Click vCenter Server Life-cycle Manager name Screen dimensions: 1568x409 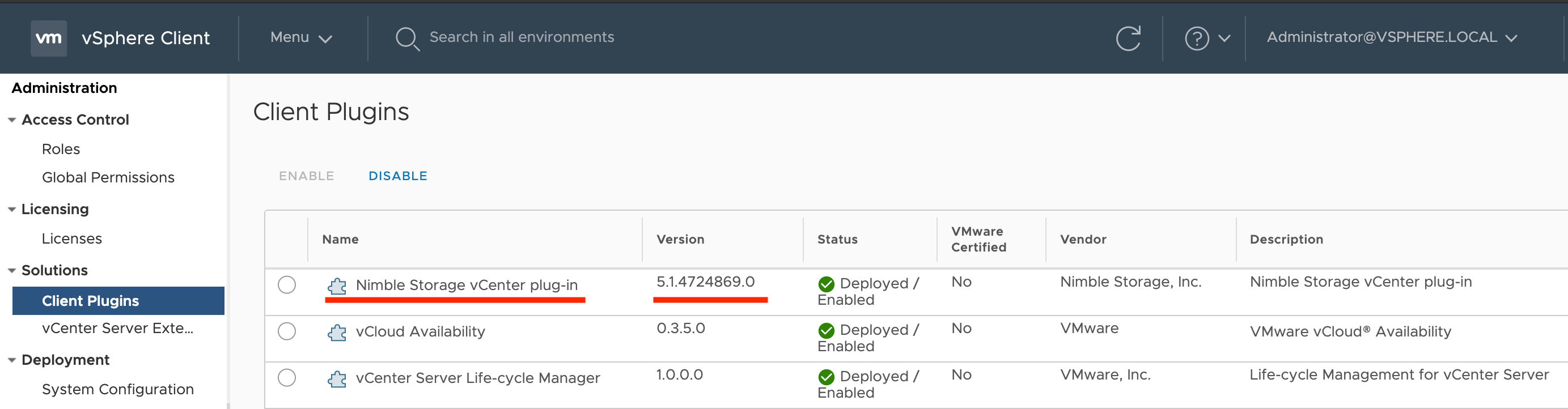point(478,378)
